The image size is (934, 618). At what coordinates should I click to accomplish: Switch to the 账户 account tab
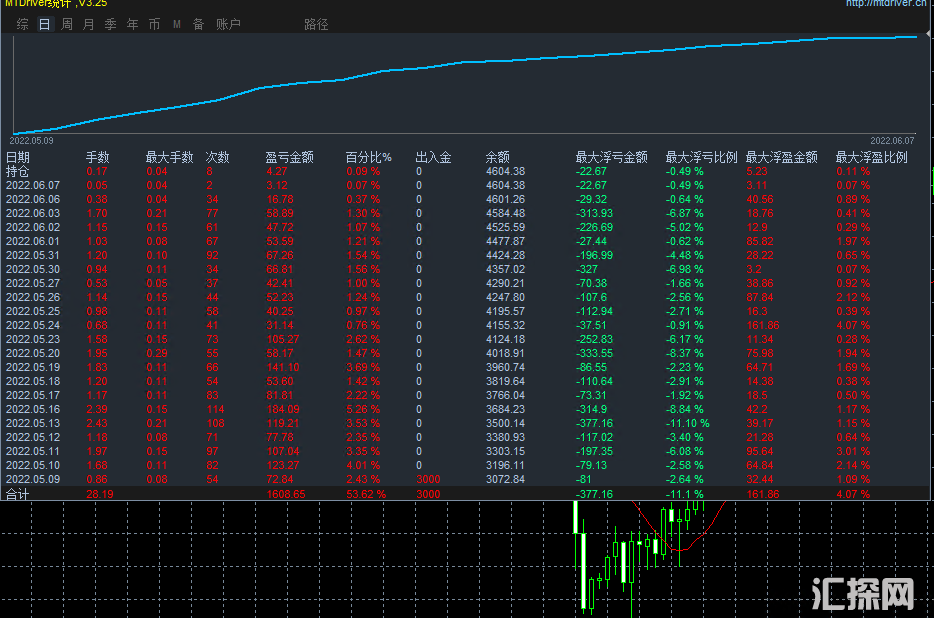[228, 24]
